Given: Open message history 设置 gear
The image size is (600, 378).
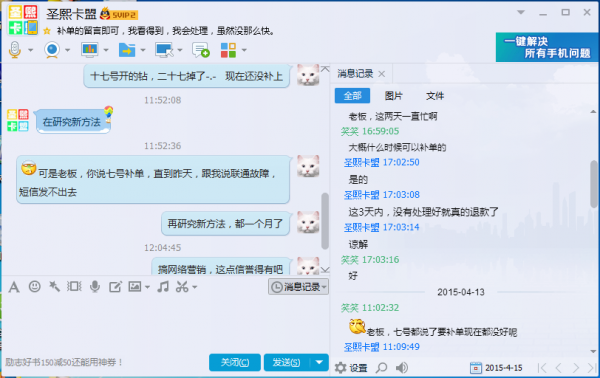Looking at the screenshot, I should pos(351,368).
